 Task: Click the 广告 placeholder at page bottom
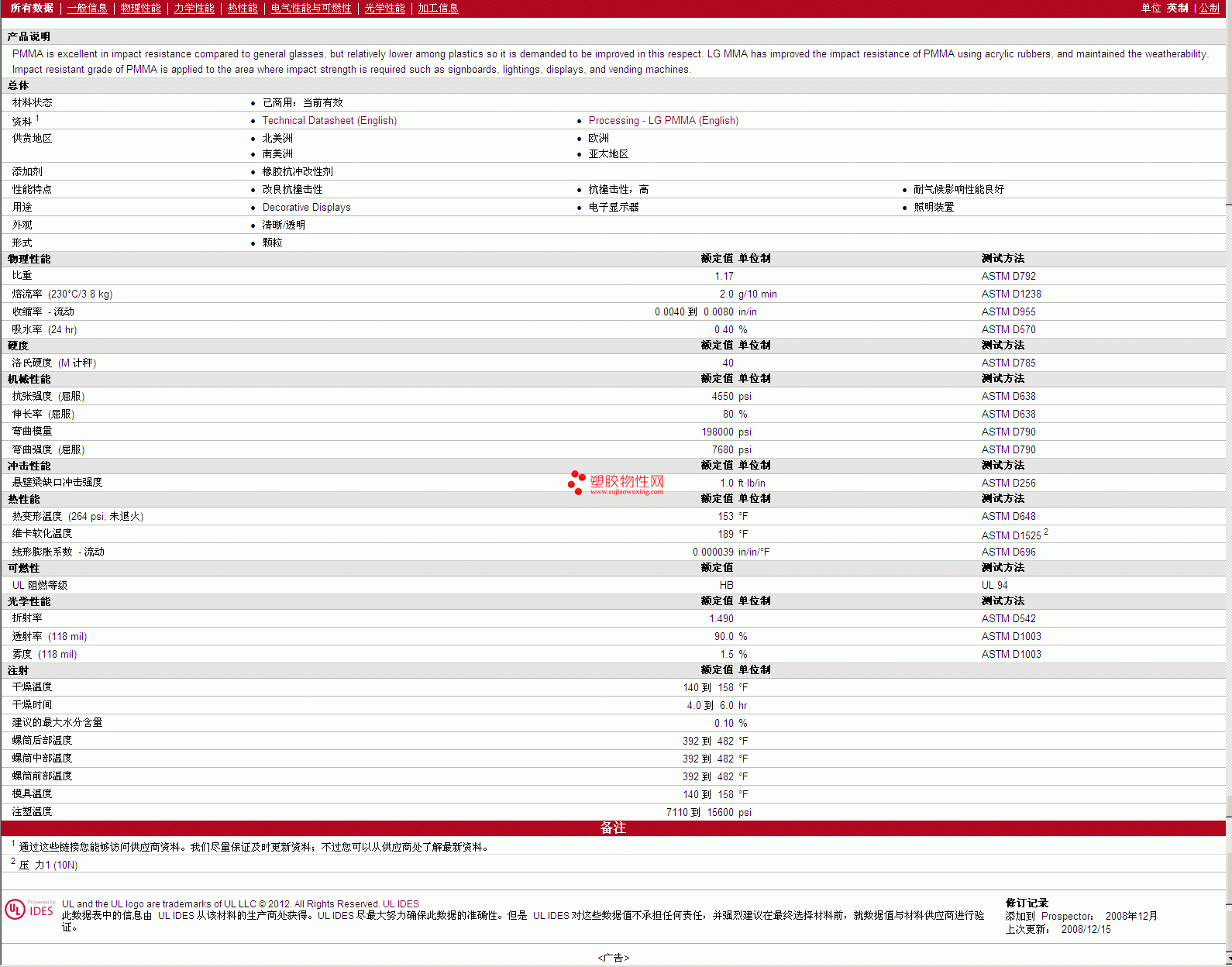(x=613, y=958)
